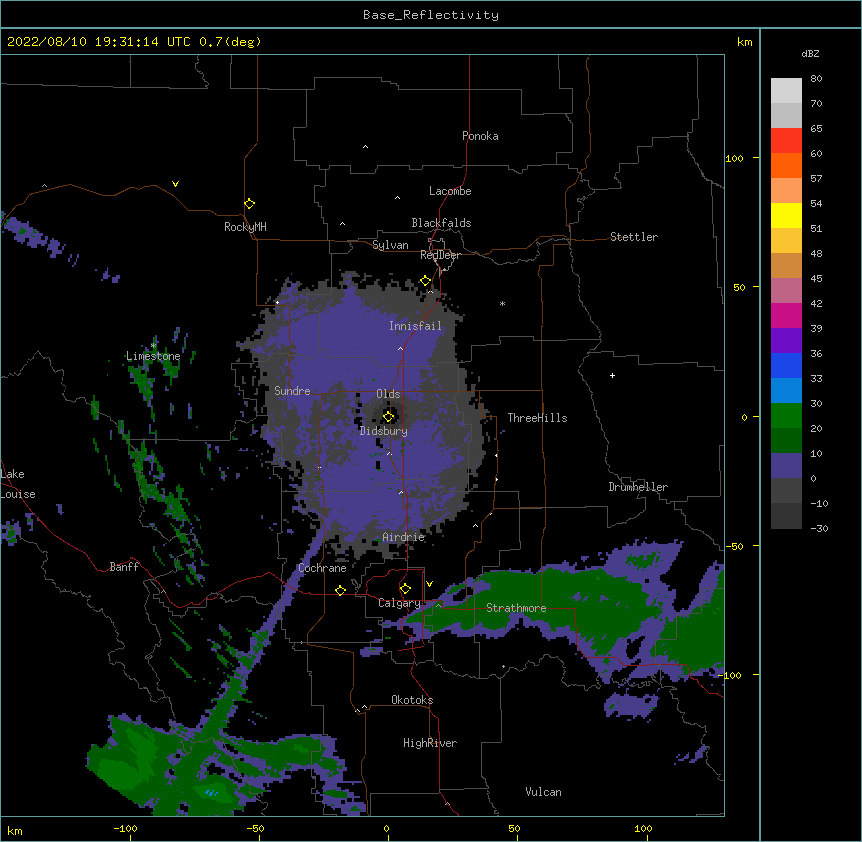Click the RedDeer city label
The height and width of the screenshot is (842, 862).
pyautogui.click(x=440, y=255)
